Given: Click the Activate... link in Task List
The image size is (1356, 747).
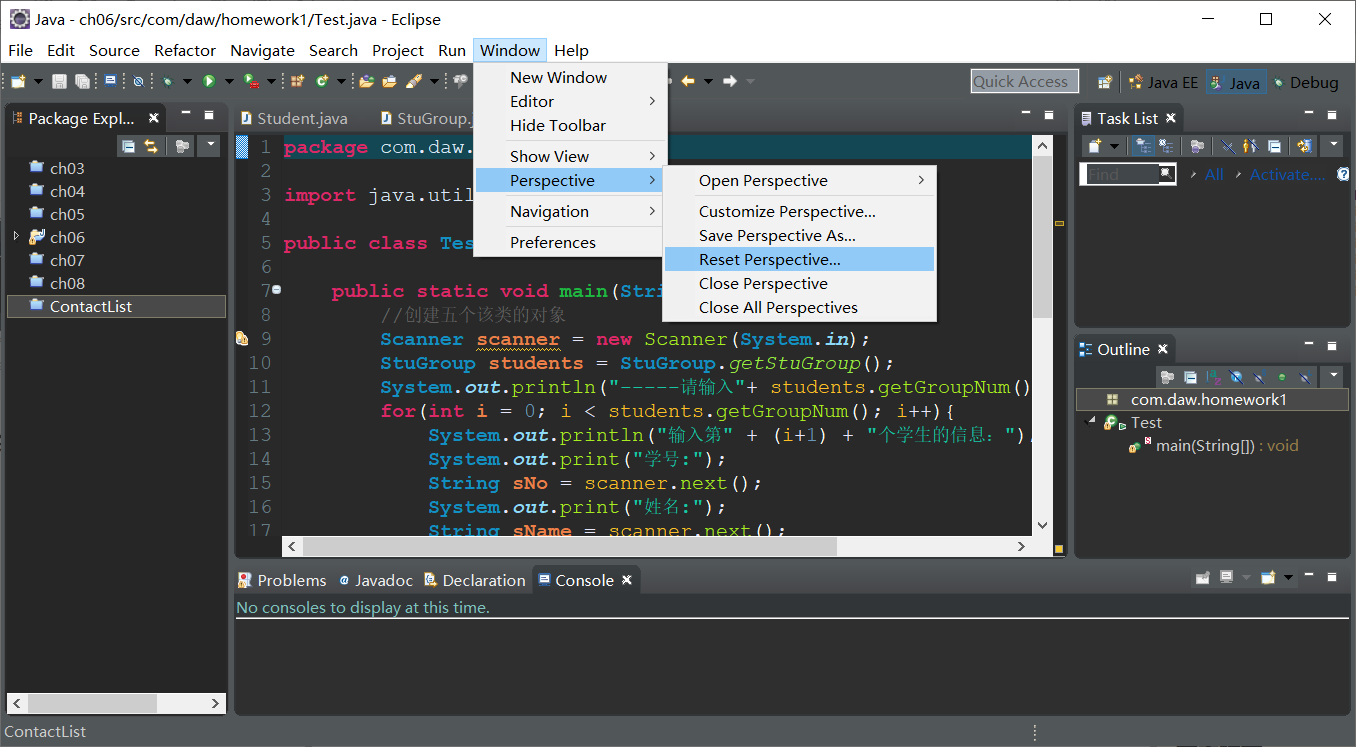Looking at the screenshot, I should pyautogui.click(x=1287, y=174).
